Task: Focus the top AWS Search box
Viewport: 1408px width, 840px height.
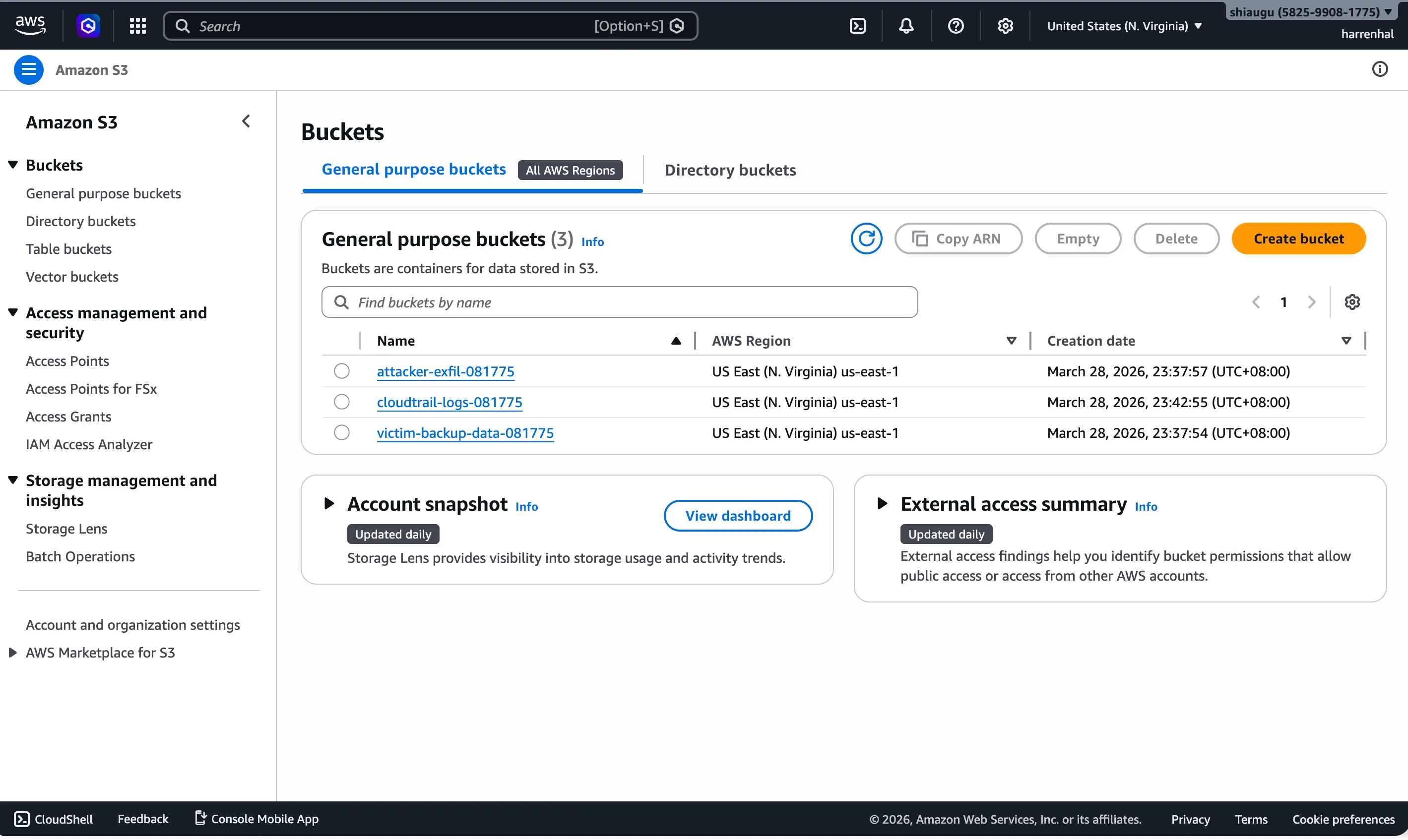Action: coord(430,25)
